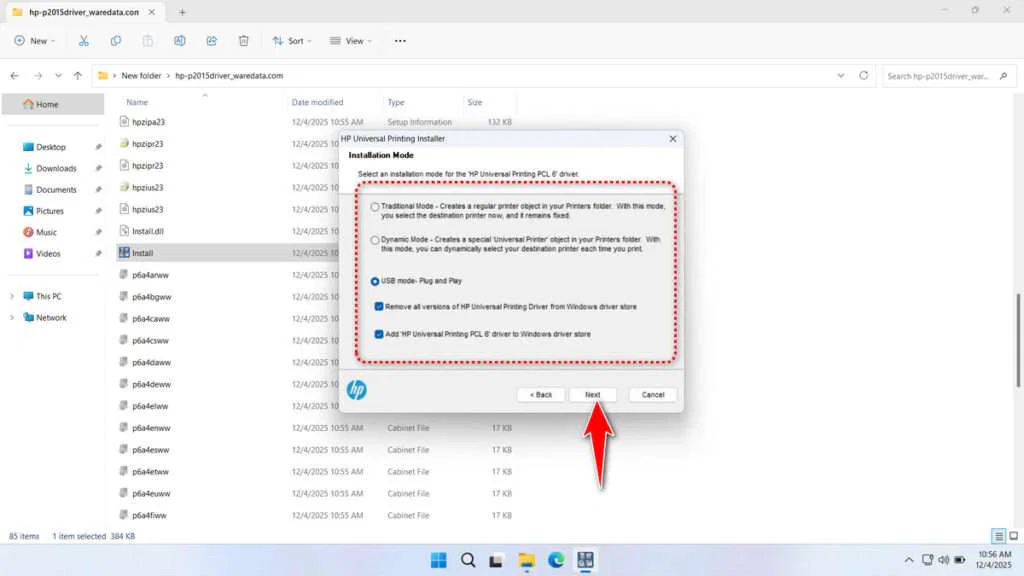
Task: Refresh the folder view
Action: click(x=863, y=75)
